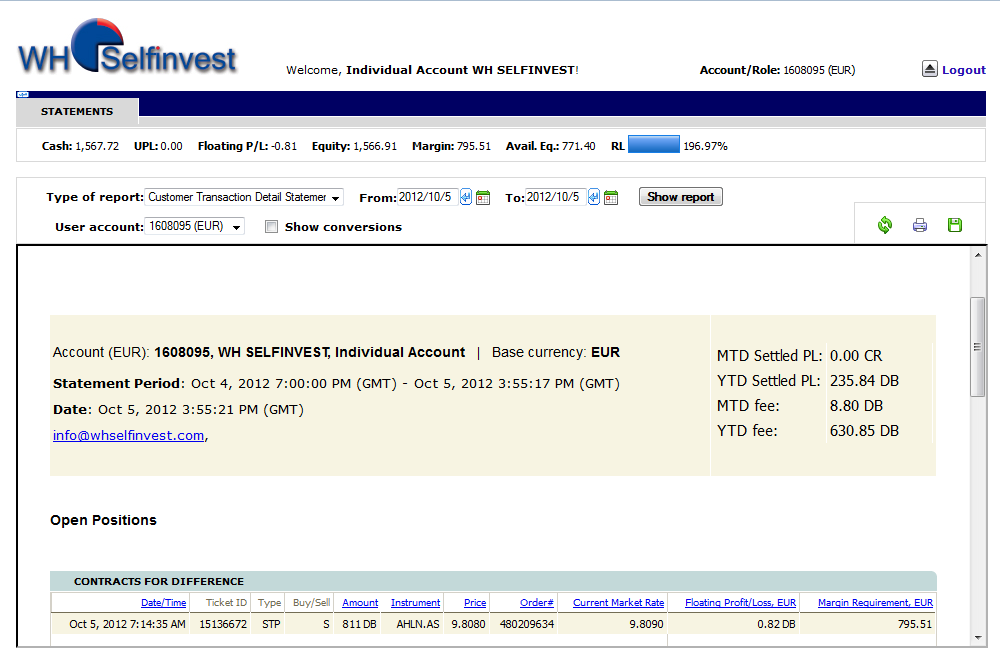Sort positions by Order# column

[x=536, y=603]
